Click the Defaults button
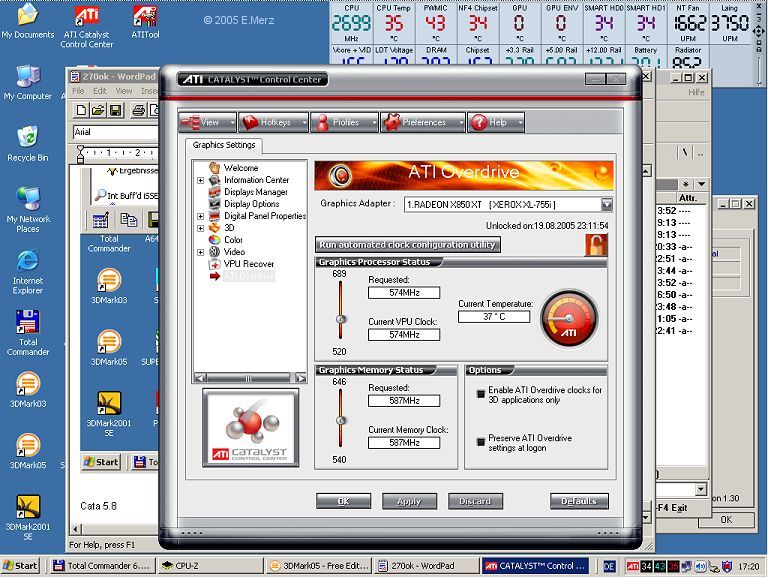 coord(579,501)
